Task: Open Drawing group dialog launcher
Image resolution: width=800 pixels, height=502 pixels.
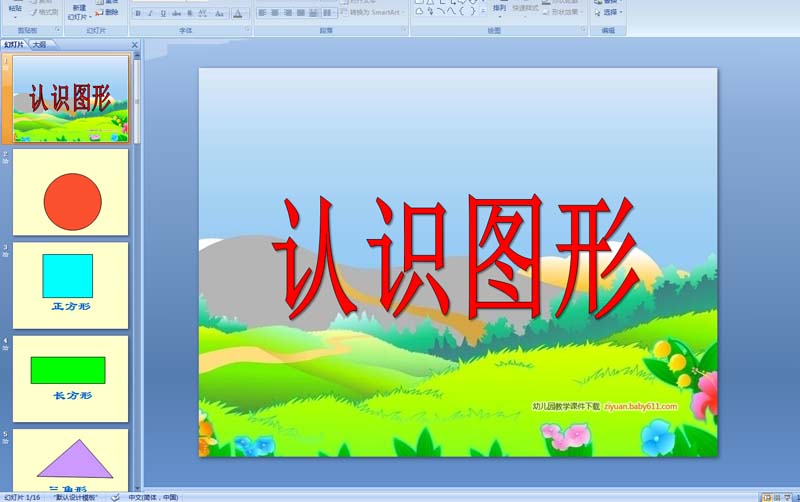Action: pos(583,30)
